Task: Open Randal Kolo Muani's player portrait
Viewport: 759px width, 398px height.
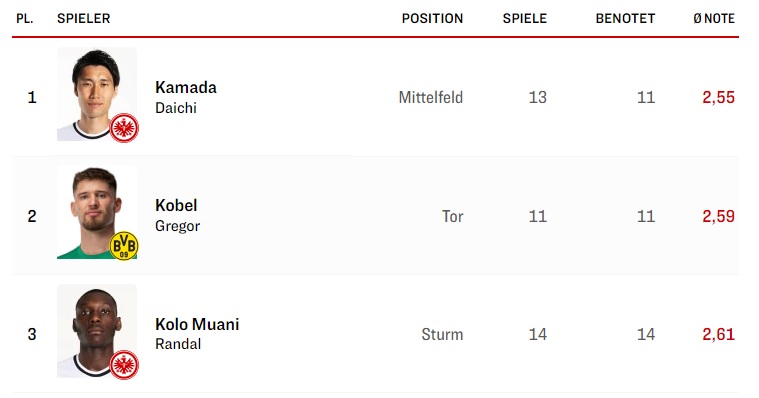Action: pyautogui.click(x=97, y=331)
